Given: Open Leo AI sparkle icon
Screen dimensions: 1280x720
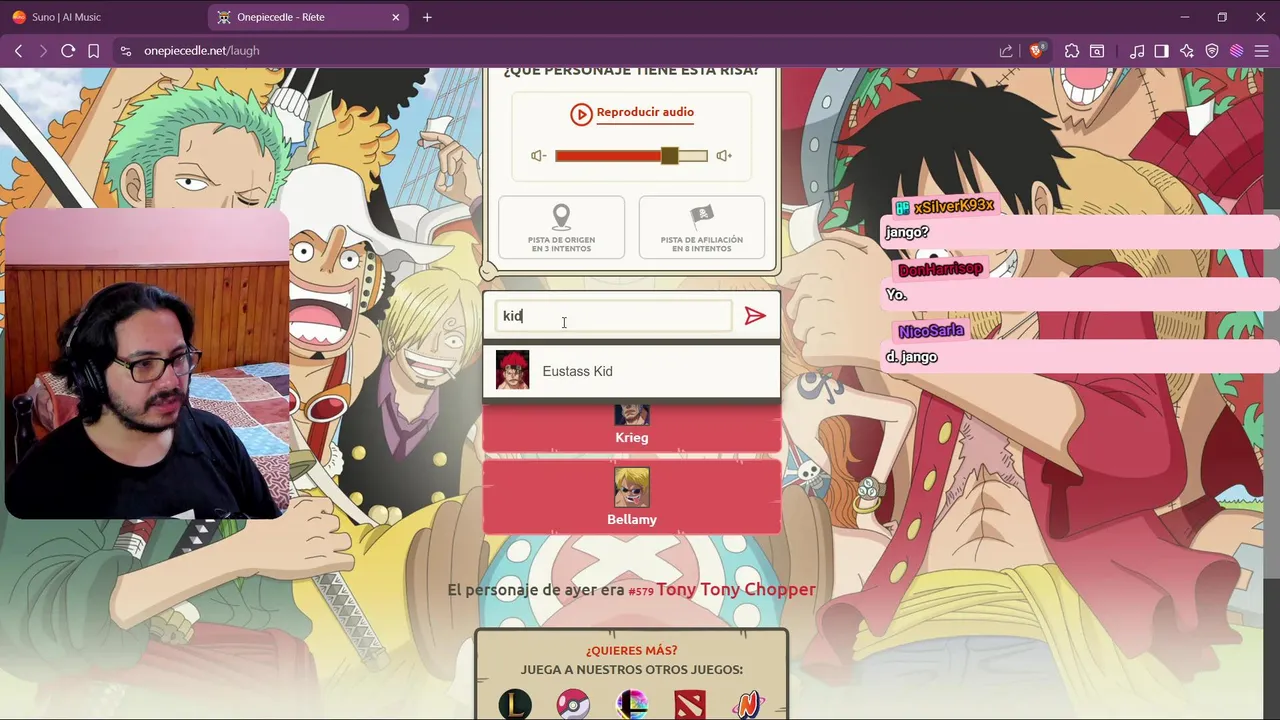Looking at the screenshot, I should [x=1187, y=51].
